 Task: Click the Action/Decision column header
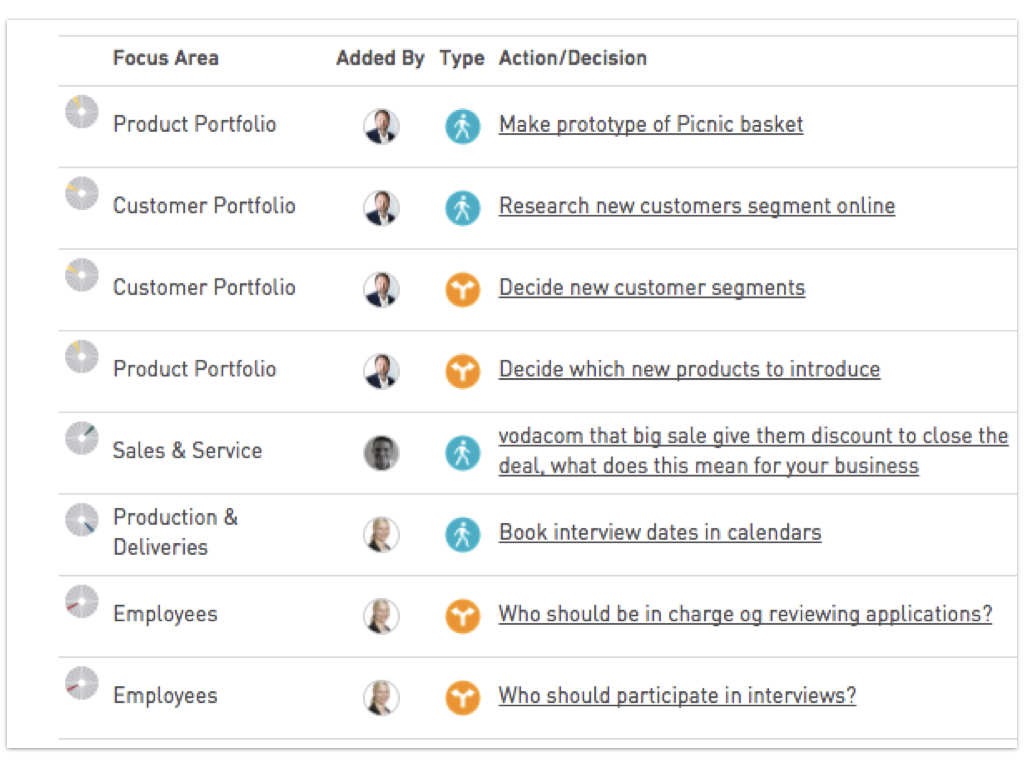click(x=572, y=58)
